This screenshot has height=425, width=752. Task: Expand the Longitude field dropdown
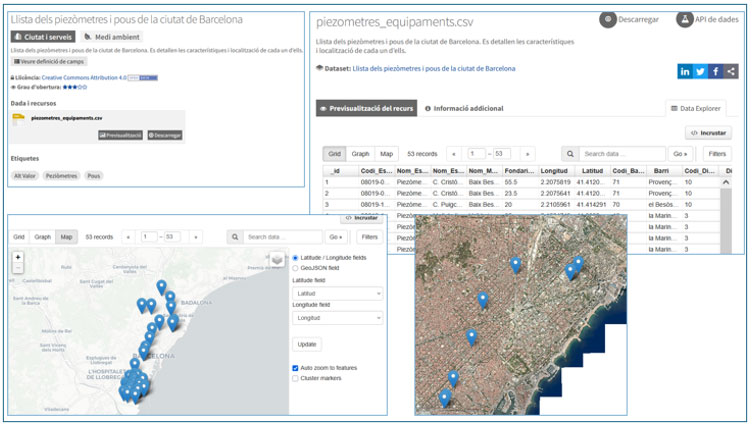[337, 318]
